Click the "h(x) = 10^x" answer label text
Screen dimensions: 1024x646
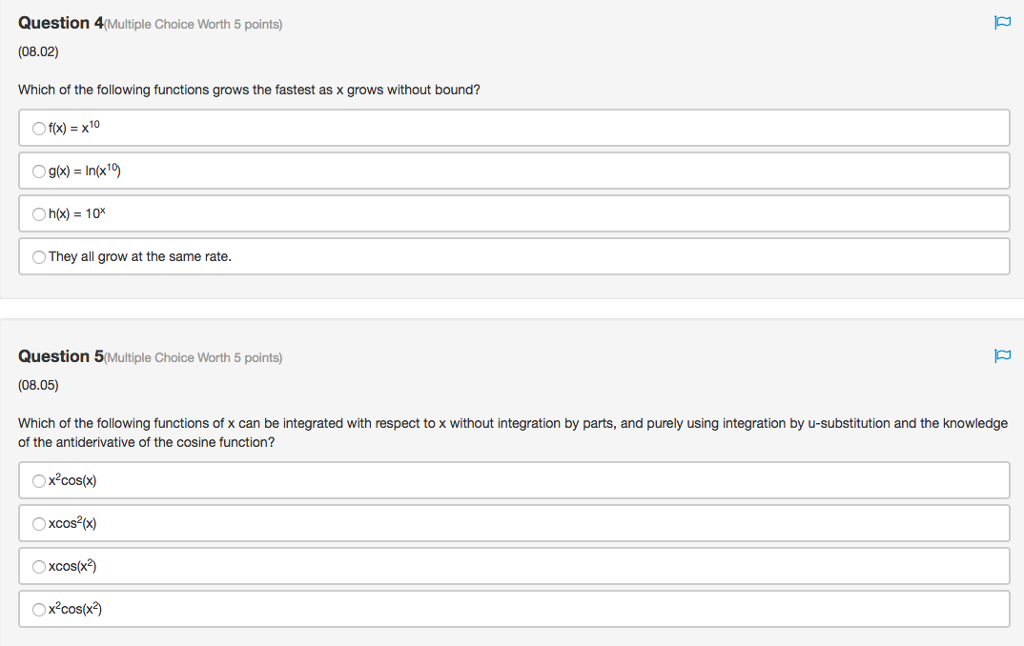pos(76,214)
